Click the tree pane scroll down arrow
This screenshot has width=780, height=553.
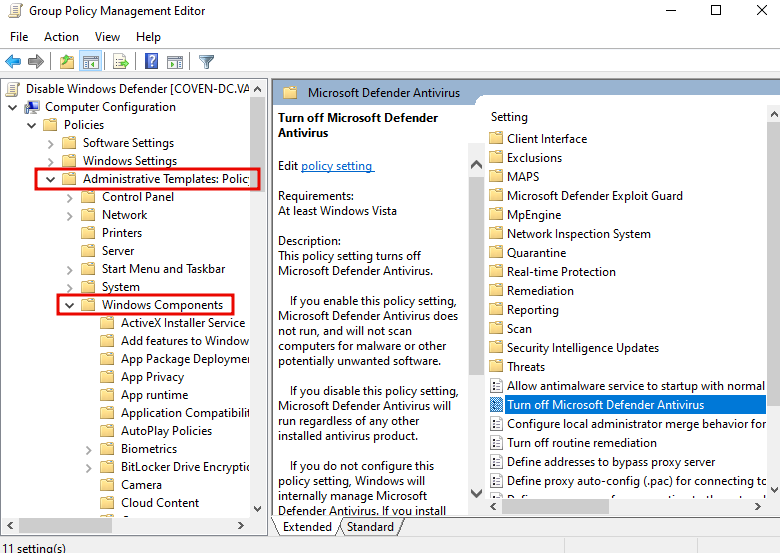click(257, 509)
